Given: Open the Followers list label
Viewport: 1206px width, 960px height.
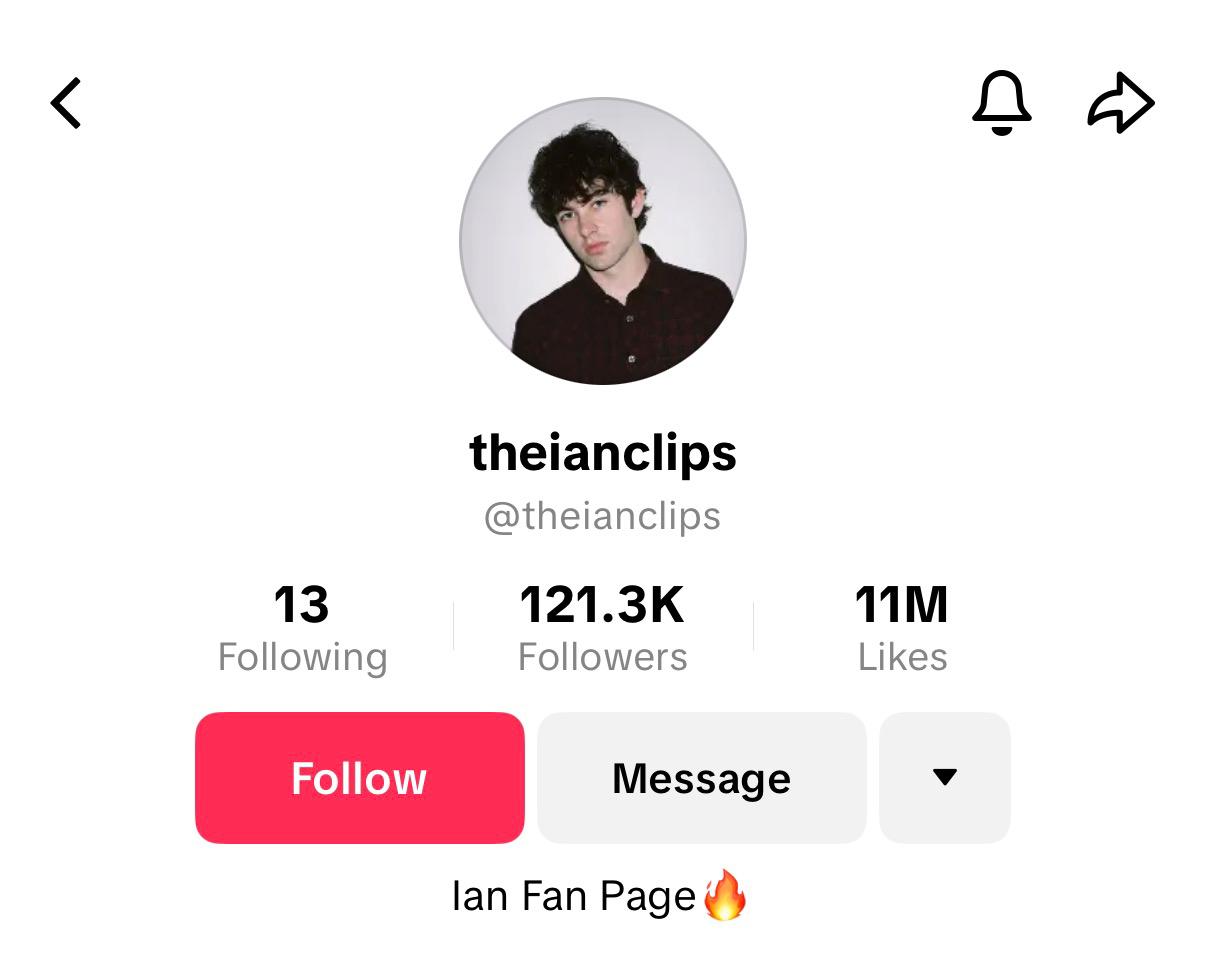Looking at the screenshot, I should pyautogui.click(x=603, y=657).
